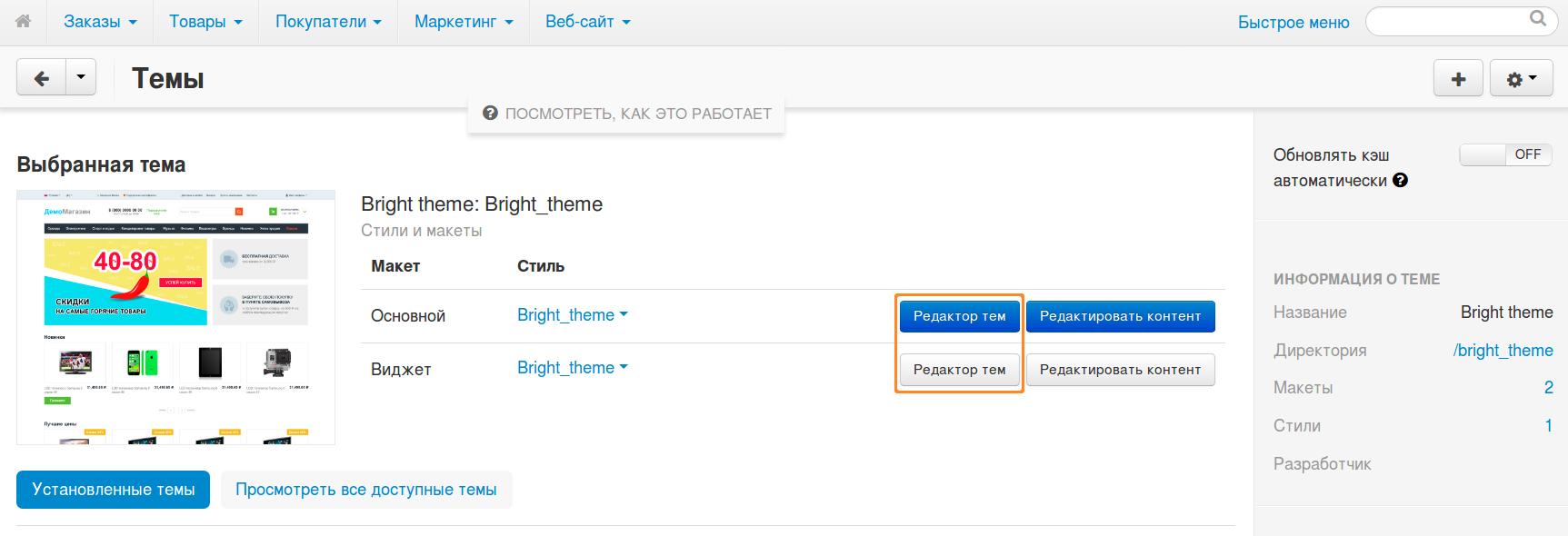Open the Заказы menu
Viewport: 1568px width, 536px height.
pyautogui.click(x=100, y=22)
